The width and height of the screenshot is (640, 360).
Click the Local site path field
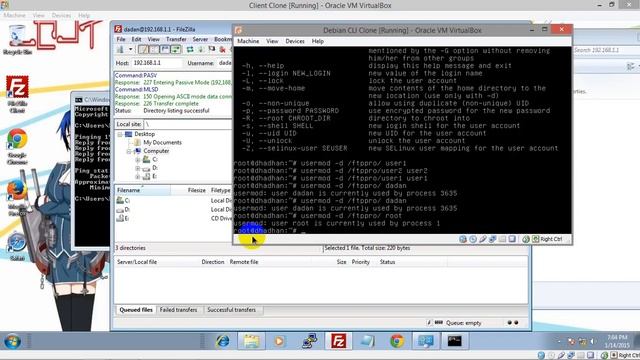pyautogui.click(x=188, y=124)
